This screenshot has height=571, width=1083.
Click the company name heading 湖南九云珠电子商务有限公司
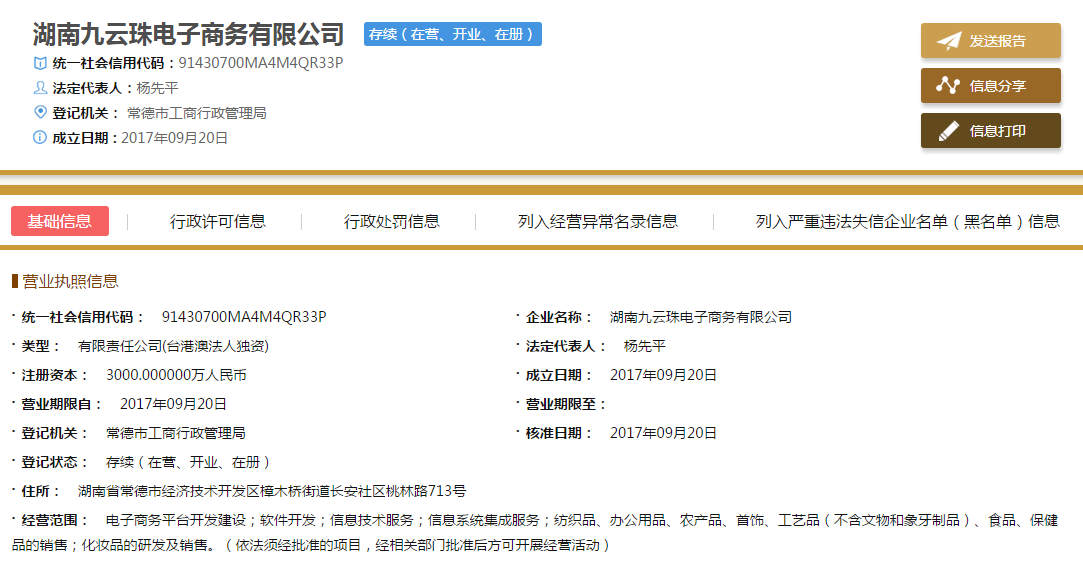pyautogui.click(x=188, y=34)
